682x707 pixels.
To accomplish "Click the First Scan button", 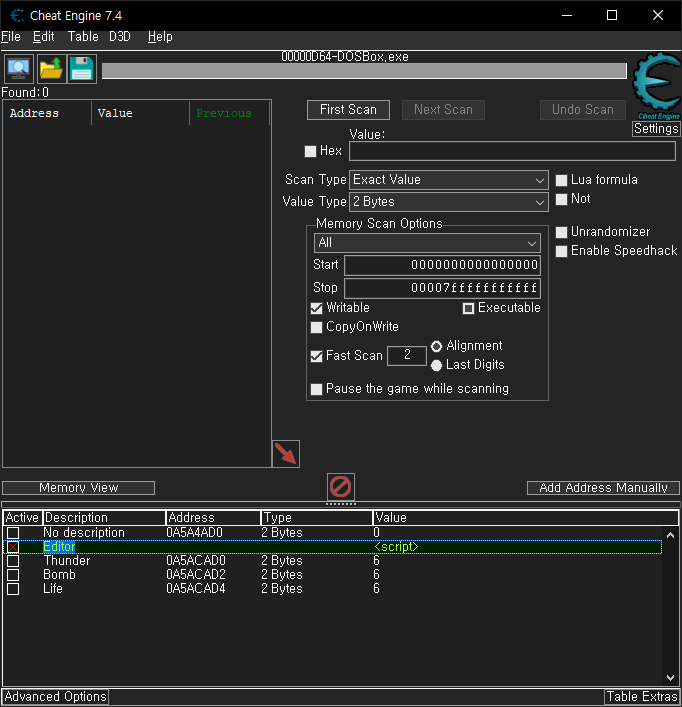I will [348, 110].
